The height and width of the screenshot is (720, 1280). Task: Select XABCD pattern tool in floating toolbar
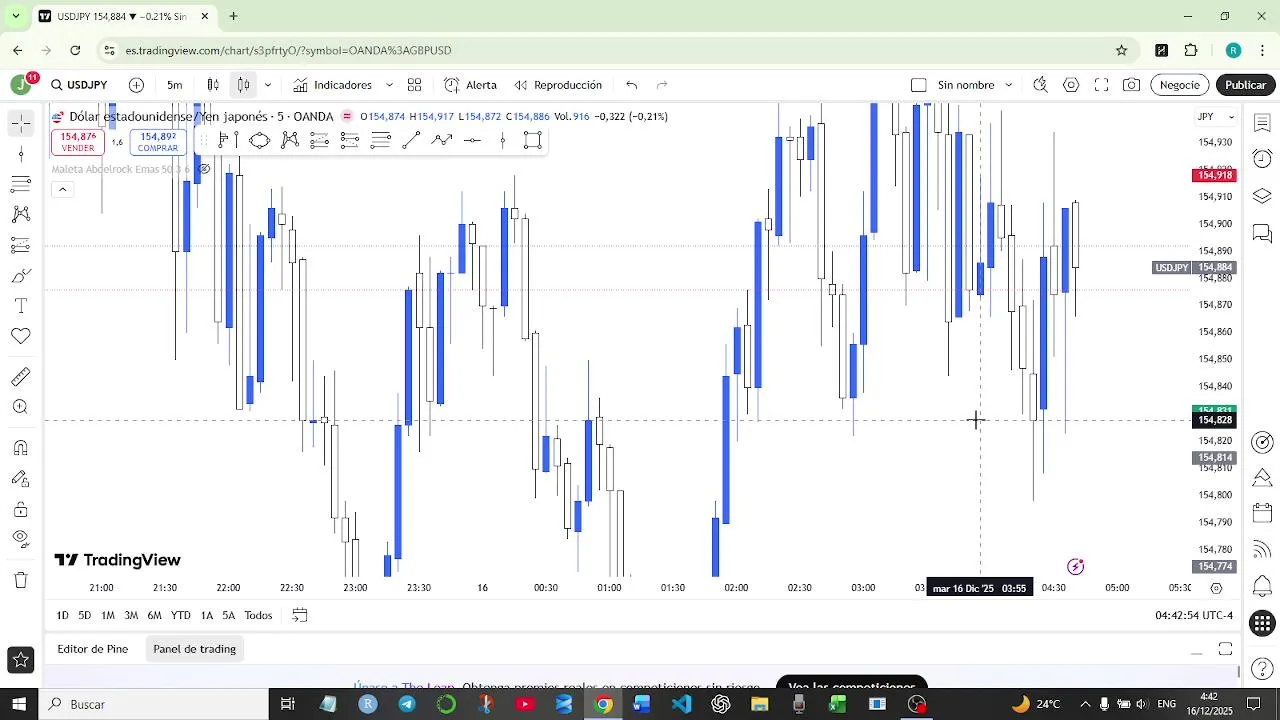tap(290, 140)
